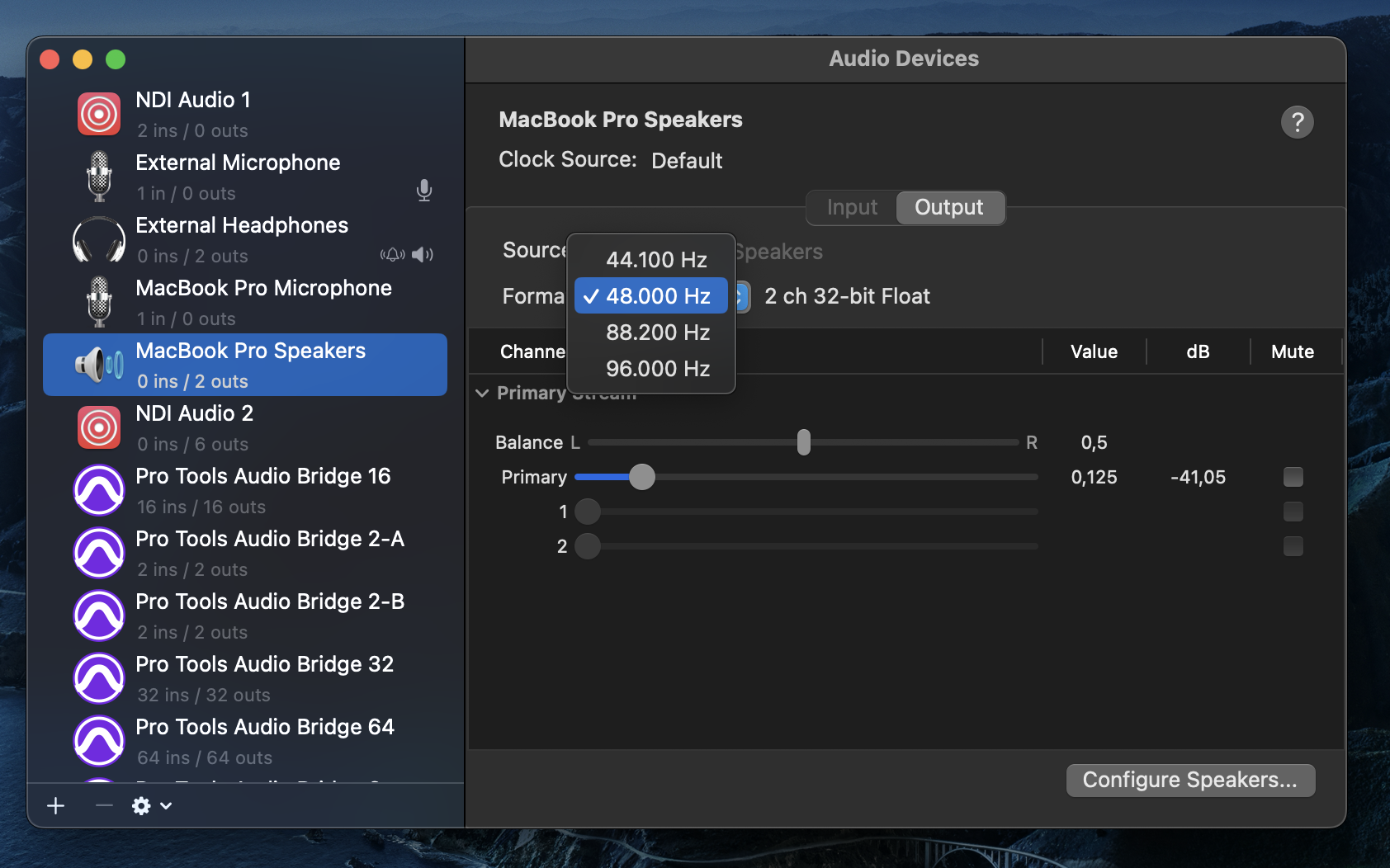Toggle the mute checkbox for channel 1
The width and height of the screenshot is (1390, 868).
[1293, 512]
